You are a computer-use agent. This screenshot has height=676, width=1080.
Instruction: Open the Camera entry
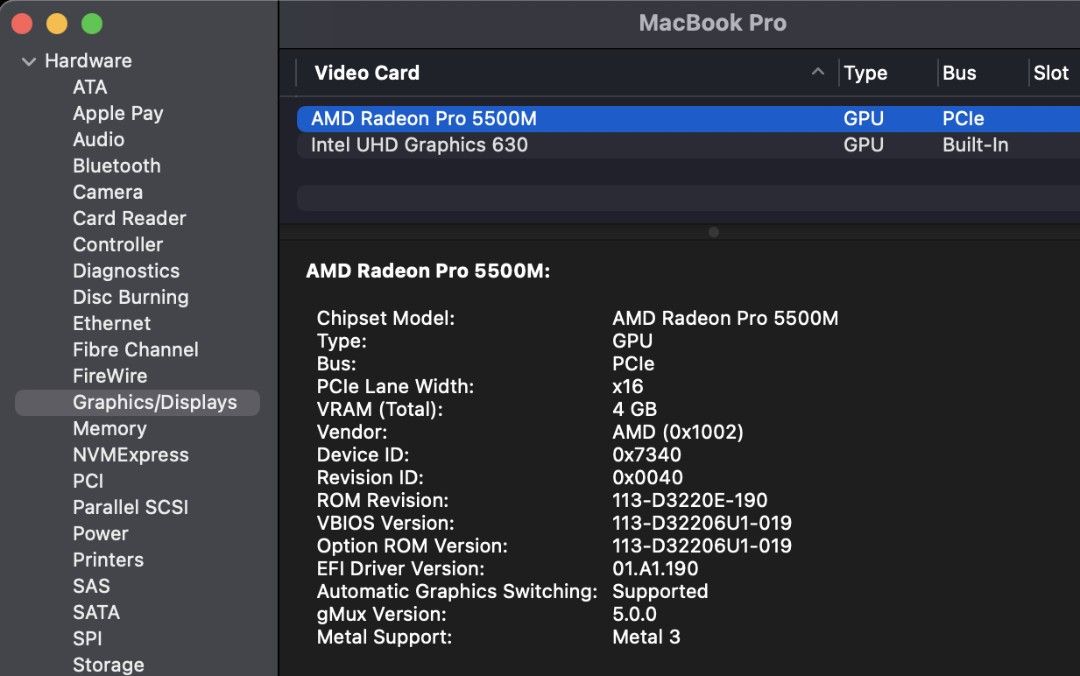(x=107, y=192)
